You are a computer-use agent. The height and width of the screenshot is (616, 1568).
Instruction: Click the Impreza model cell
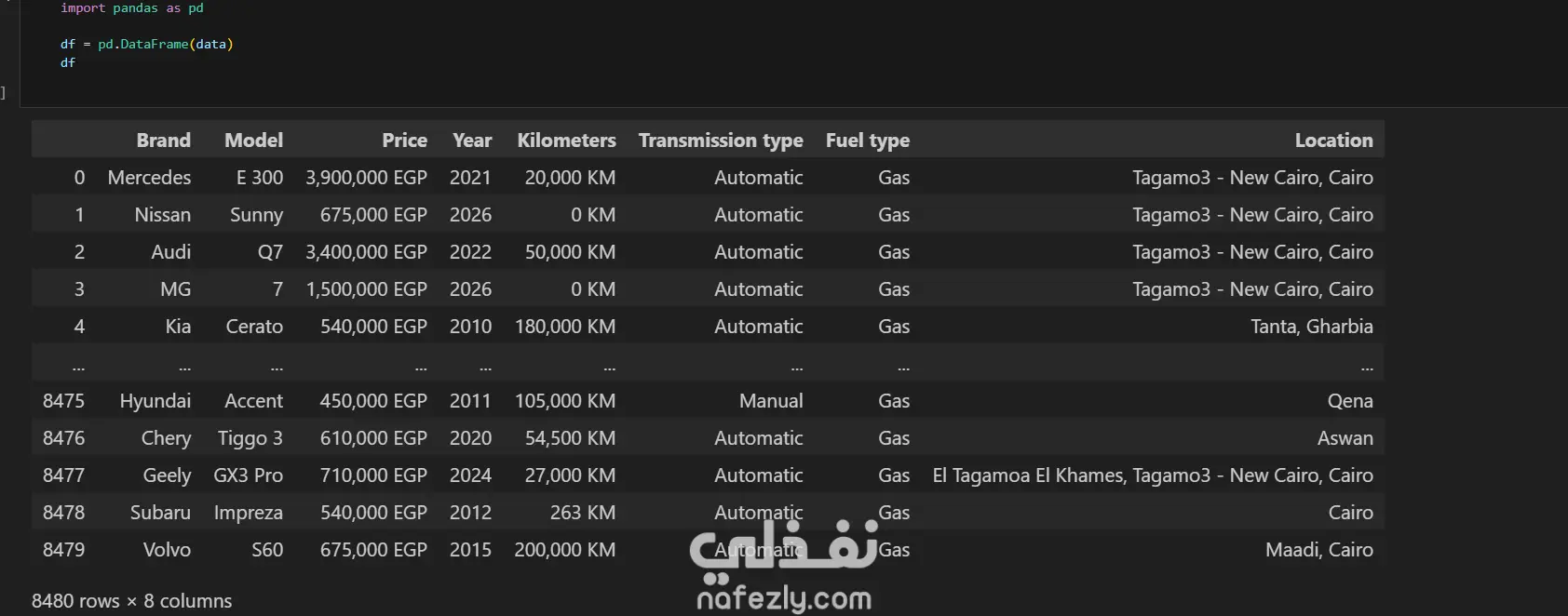(x=248, y=513)
